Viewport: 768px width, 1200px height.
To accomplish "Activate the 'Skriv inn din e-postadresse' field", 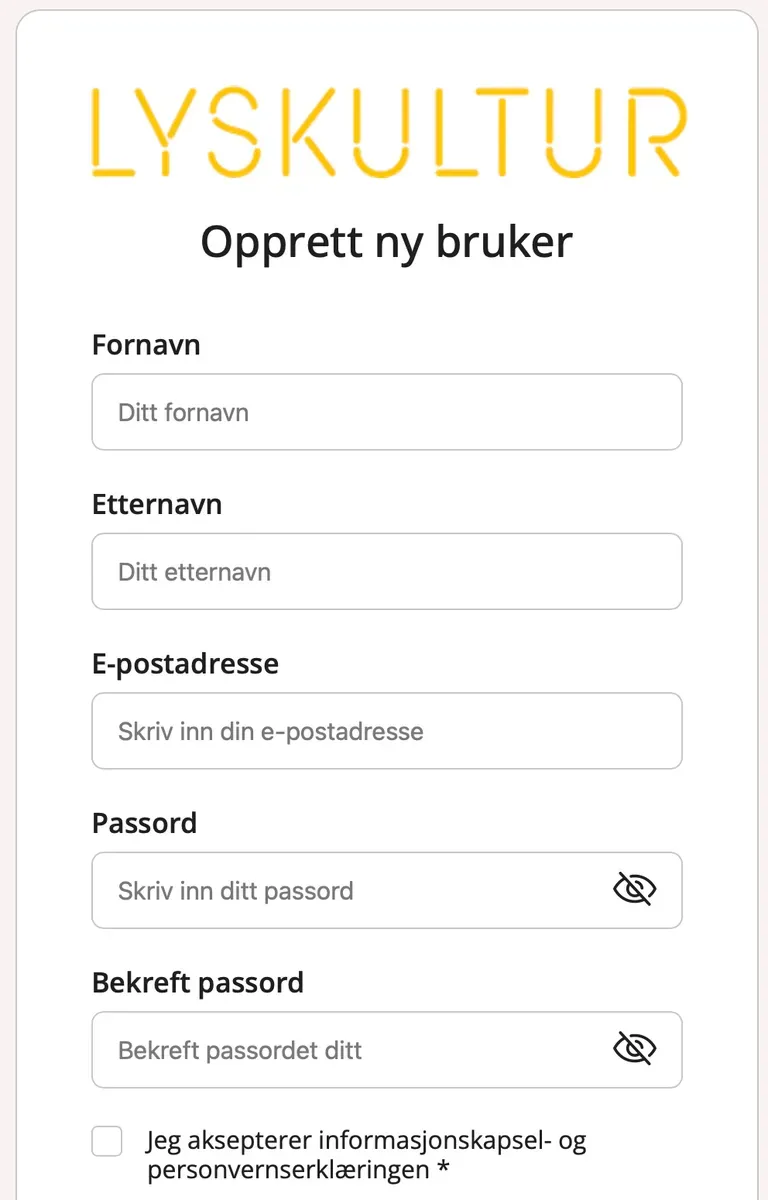I will point(387,731).
